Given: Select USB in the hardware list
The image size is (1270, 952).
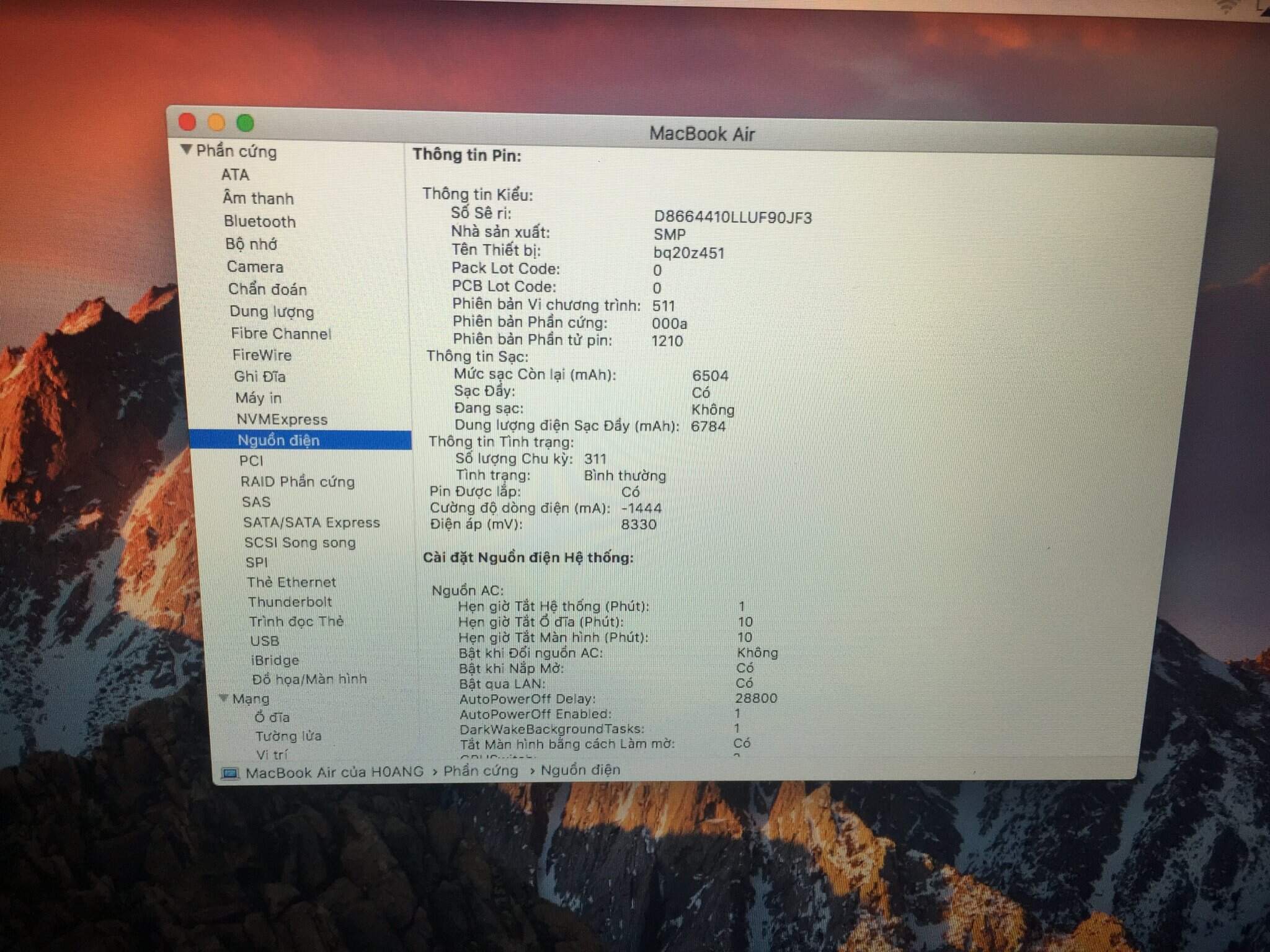Looking at the screenshot, I should point(265,641).
